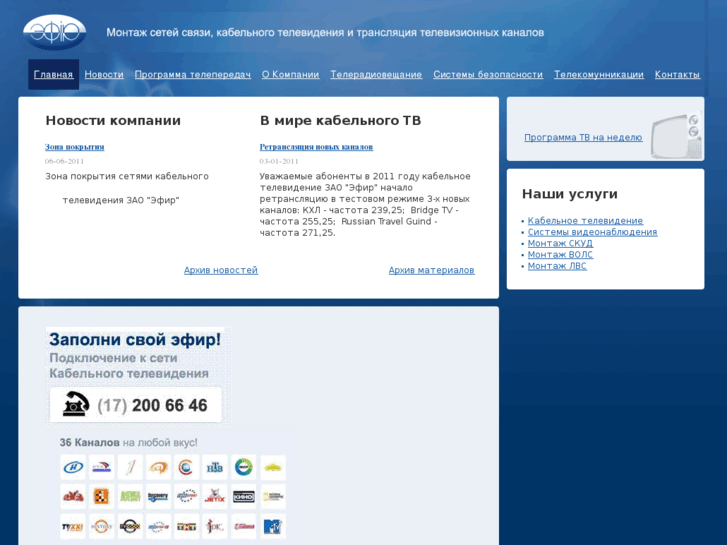Screen dimensions: 727x545
Task: Follow the Архив материалов link
Action: [x=431, y=270]
